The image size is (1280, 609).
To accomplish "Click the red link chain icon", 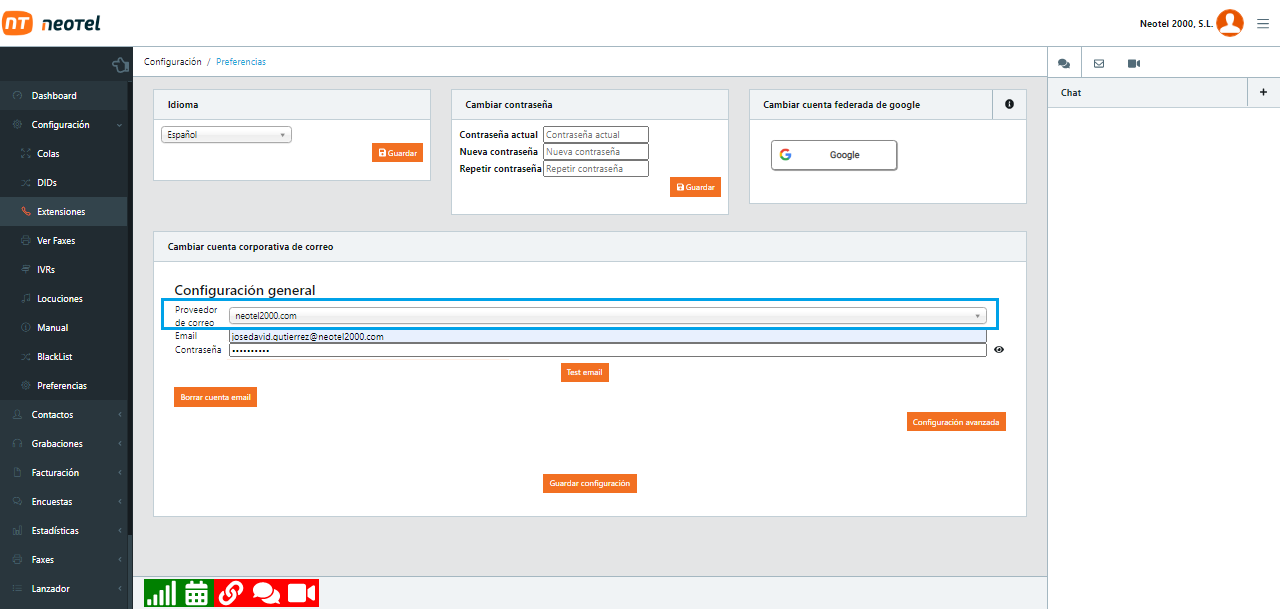I will pyautogui.click(x=231, y=593).
